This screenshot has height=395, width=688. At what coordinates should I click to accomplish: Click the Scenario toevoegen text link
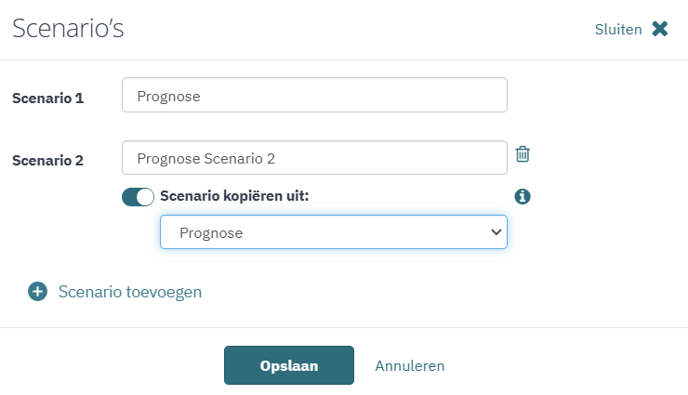point(130,292)
